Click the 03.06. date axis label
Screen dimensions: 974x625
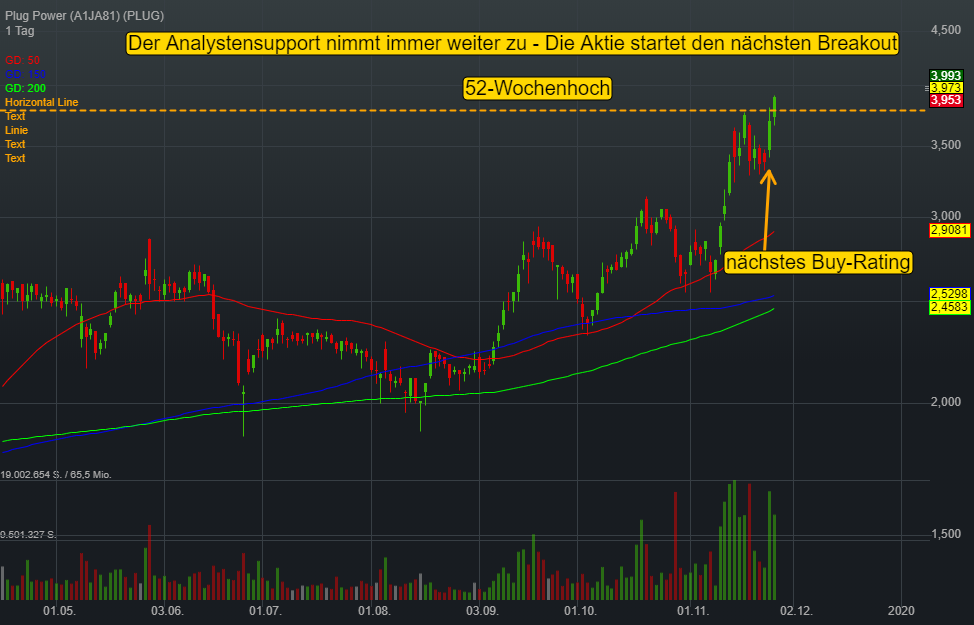(167, 611)
